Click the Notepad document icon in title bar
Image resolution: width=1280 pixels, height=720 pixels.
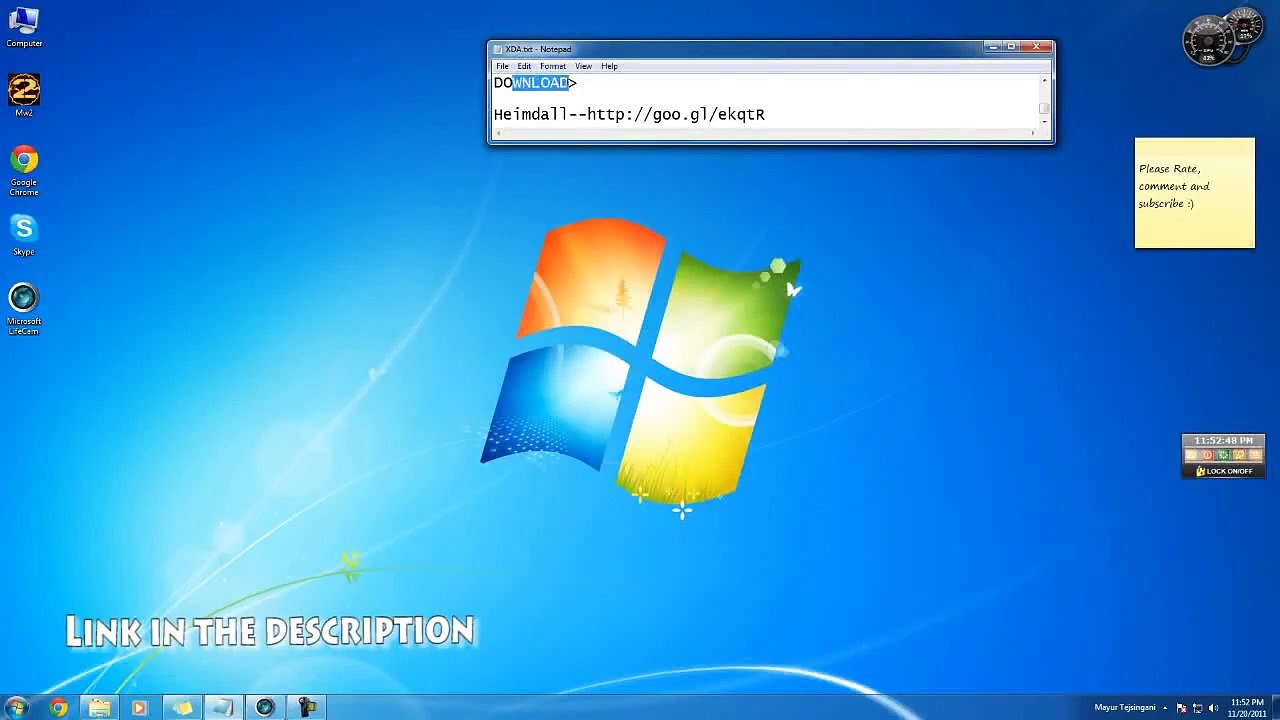coord(498,49)
